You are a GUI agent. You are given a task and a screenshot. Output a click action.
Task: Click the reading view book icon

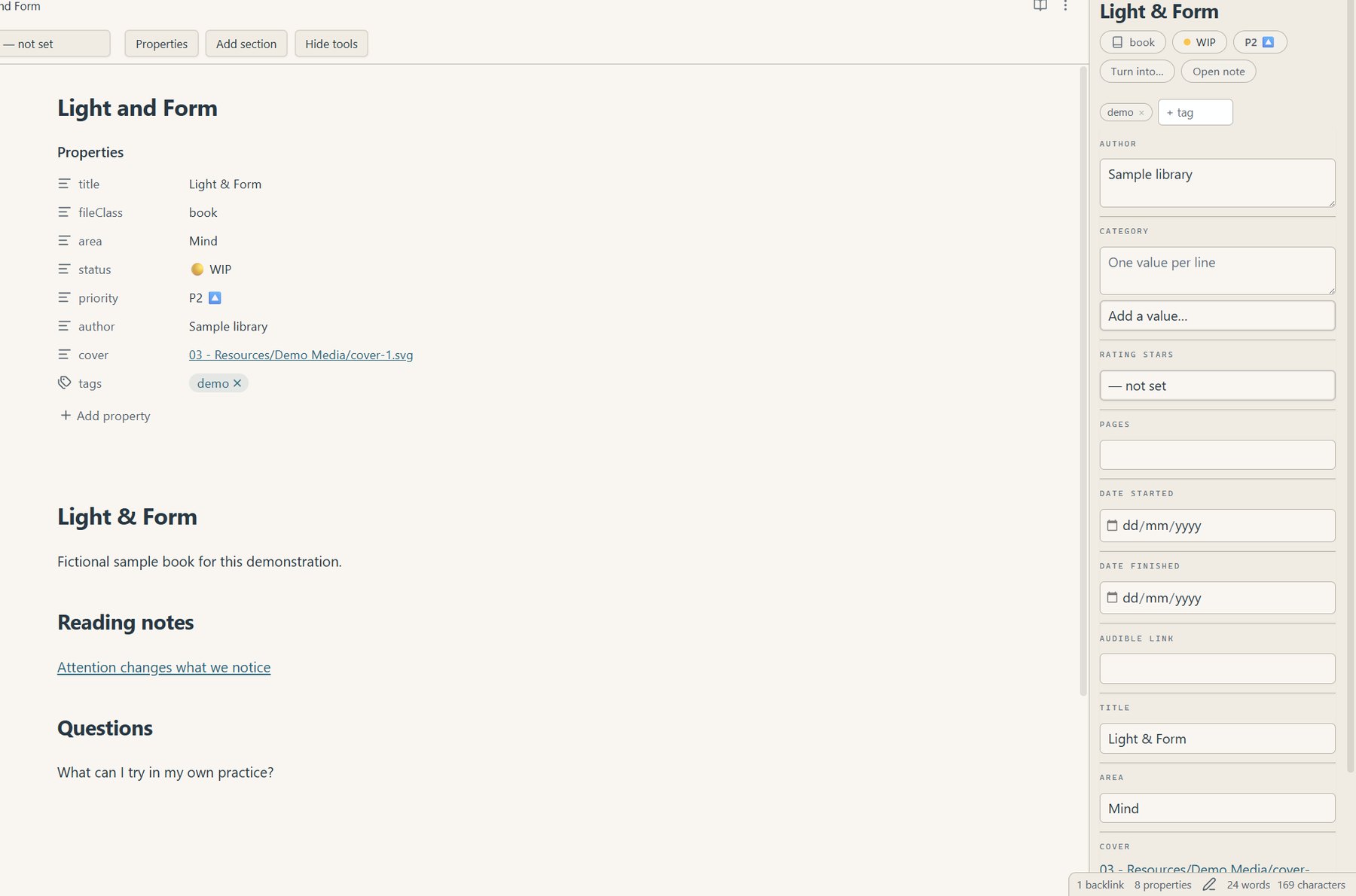1040,5
